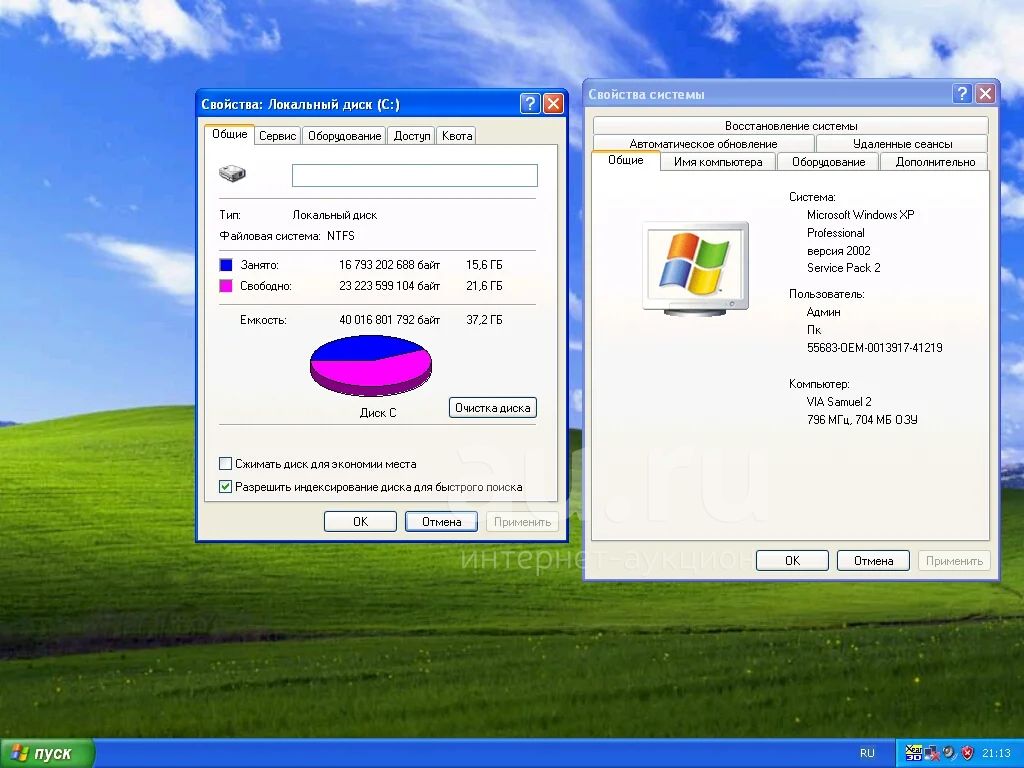The height and width of the screenshot is (768, 1024).
Task: Select the Общие tab in disk properties
Action: point(229,134)
